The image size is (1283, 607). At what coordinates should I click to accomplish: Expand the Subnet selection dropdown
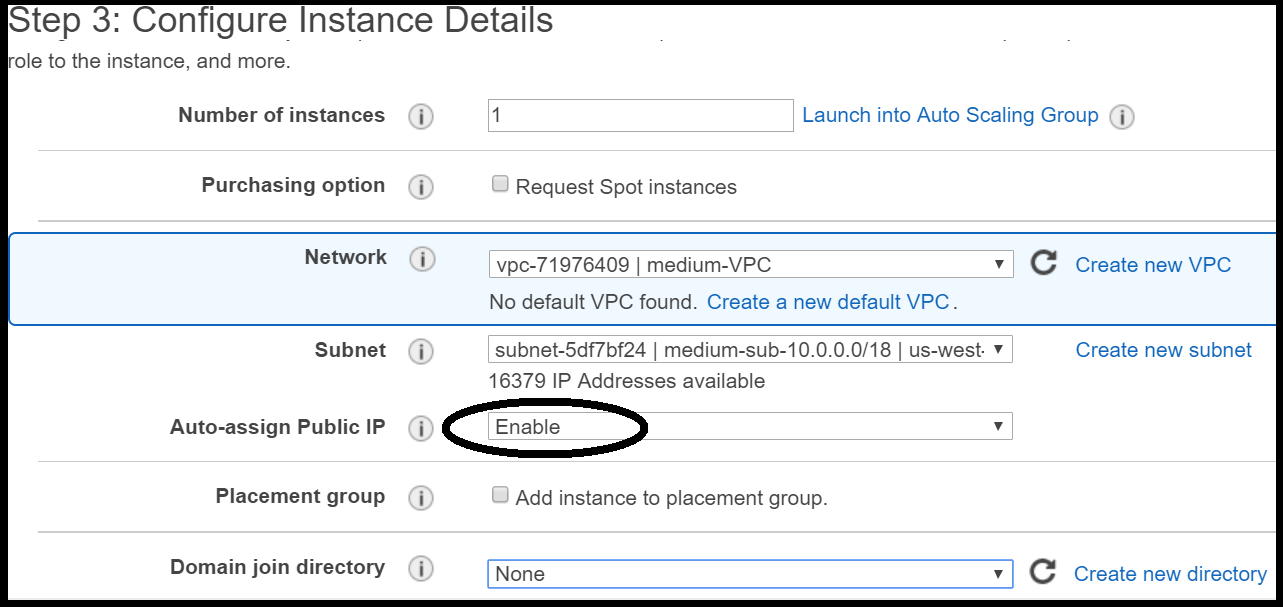pos(750,350)
